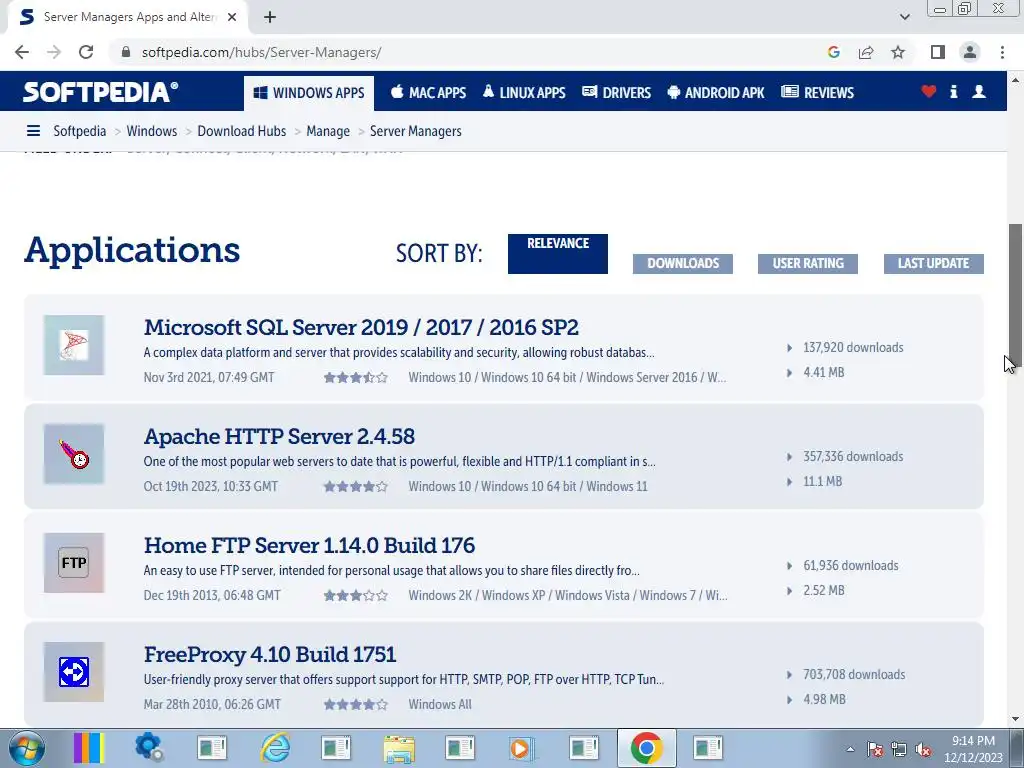Open the favorites heart icon
Viewport: 1024px width, 768px height.
coord(929,91)
